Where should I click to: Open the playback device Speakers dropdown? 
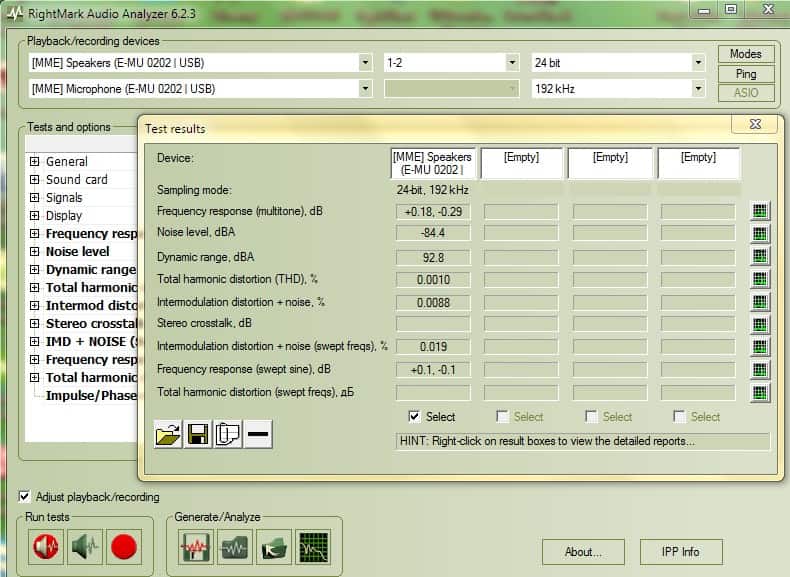point(365,63)
